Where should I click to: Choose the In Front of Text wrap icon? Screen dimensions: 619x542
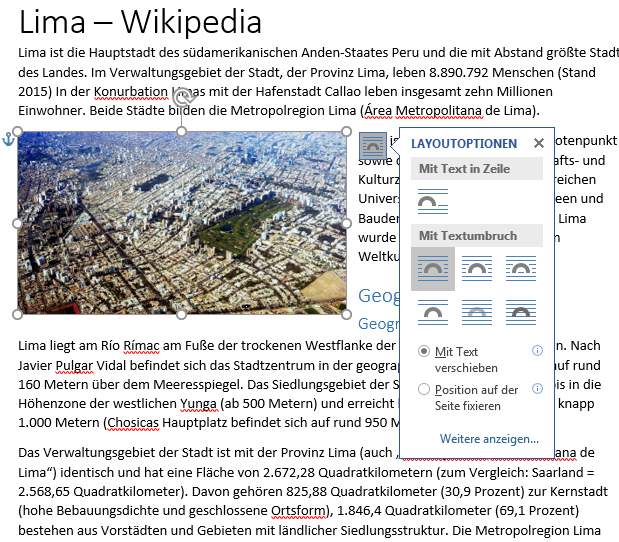coord(521,312)
